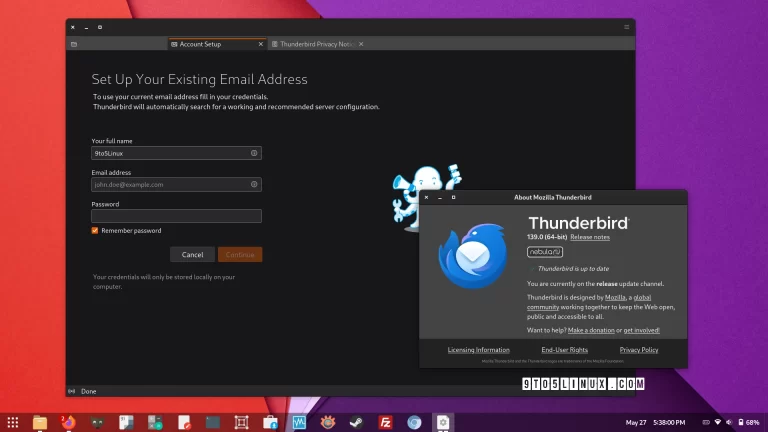Open the app grid launcher
Viewport: 768px width, 432px height.
tap(11, 422)
